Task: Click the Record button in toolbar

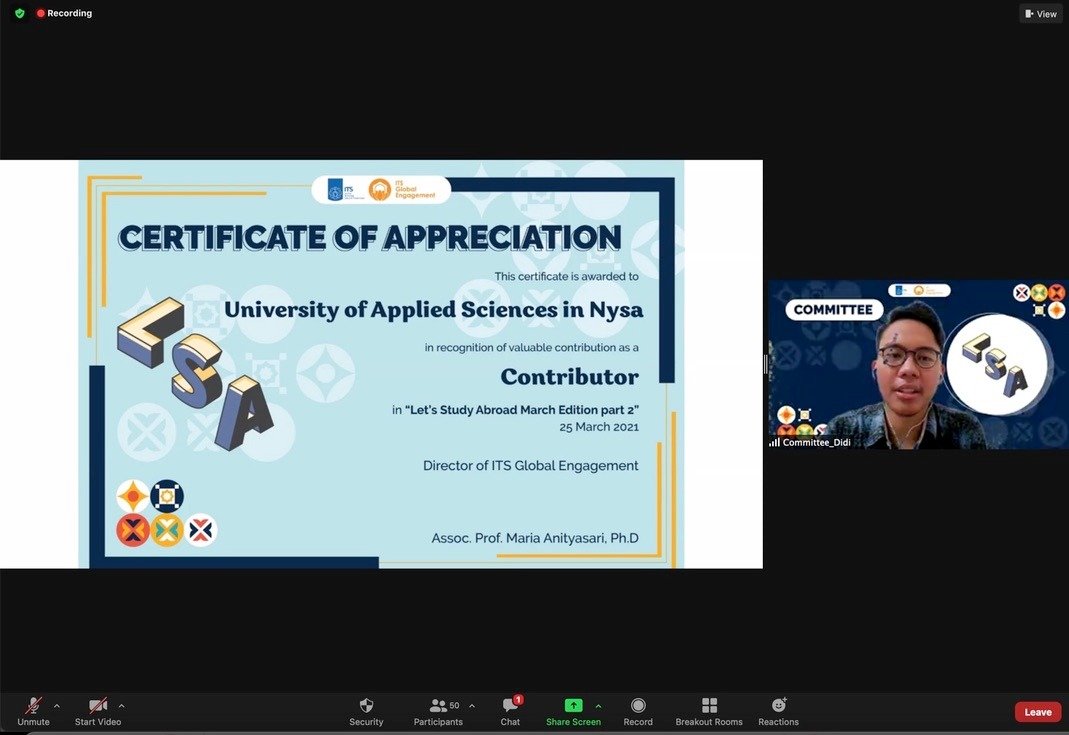Action: click(638, 711)
